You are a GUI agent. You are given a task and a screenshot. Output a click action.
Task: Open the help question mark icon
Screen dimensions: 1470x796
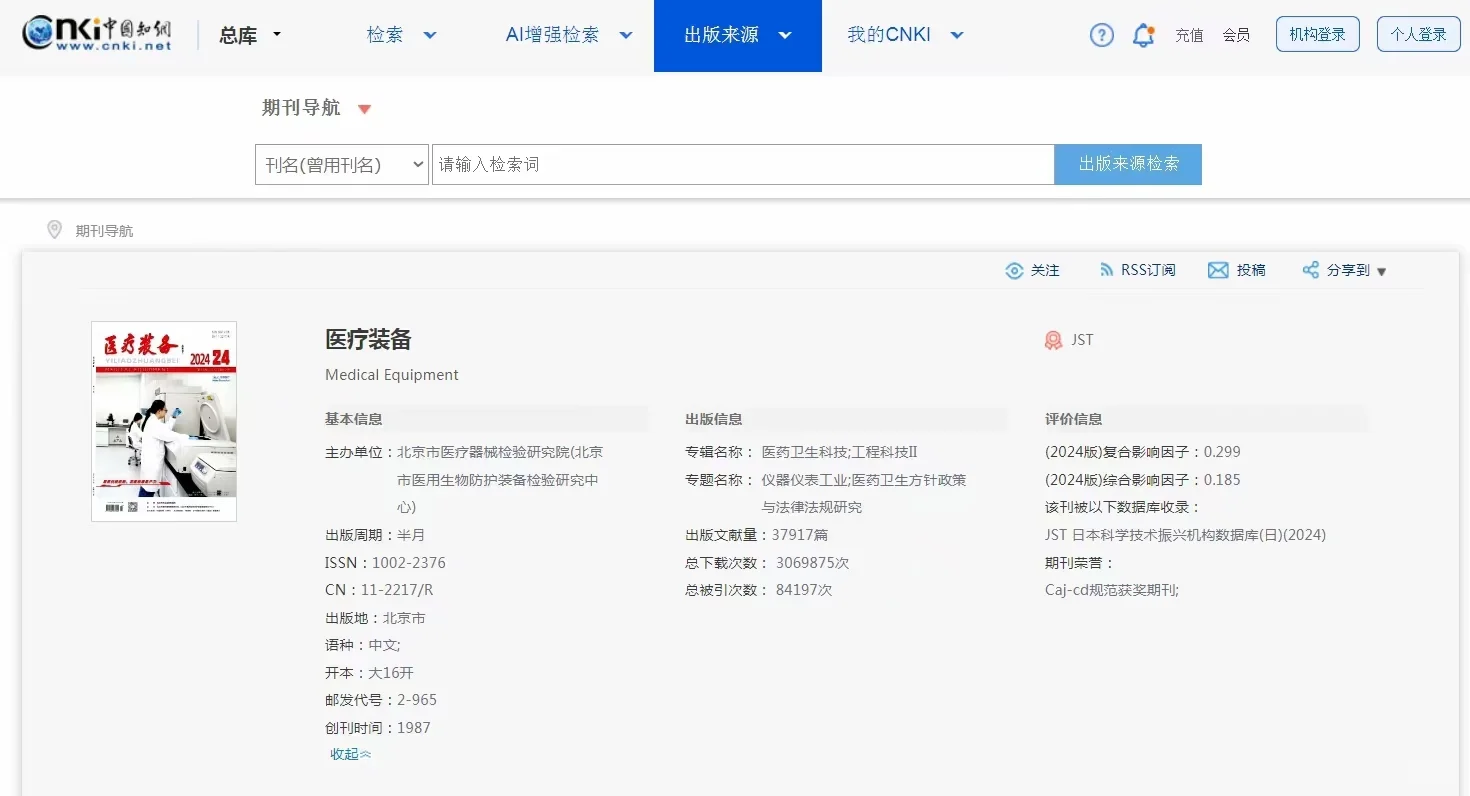point(1101,35)
